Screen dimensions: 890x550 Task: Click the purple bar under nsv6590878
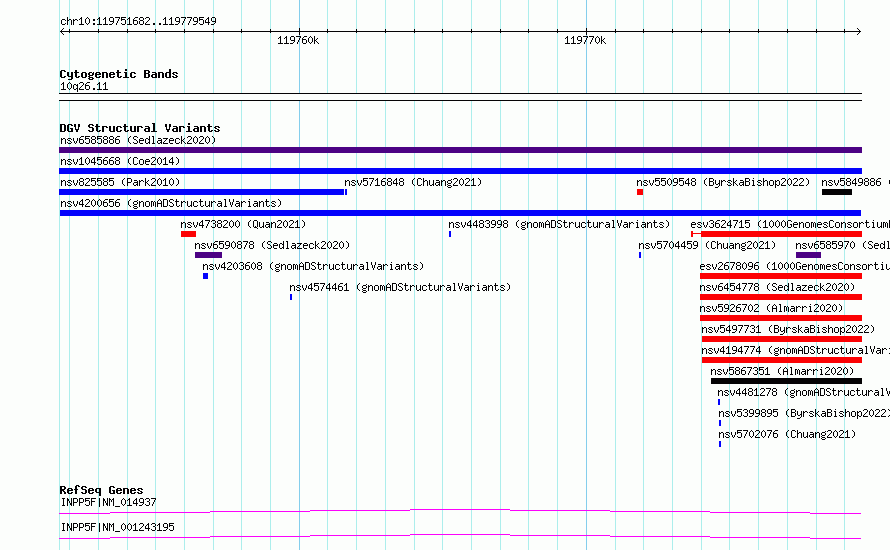pyautogui.click(x=208, y=255)
